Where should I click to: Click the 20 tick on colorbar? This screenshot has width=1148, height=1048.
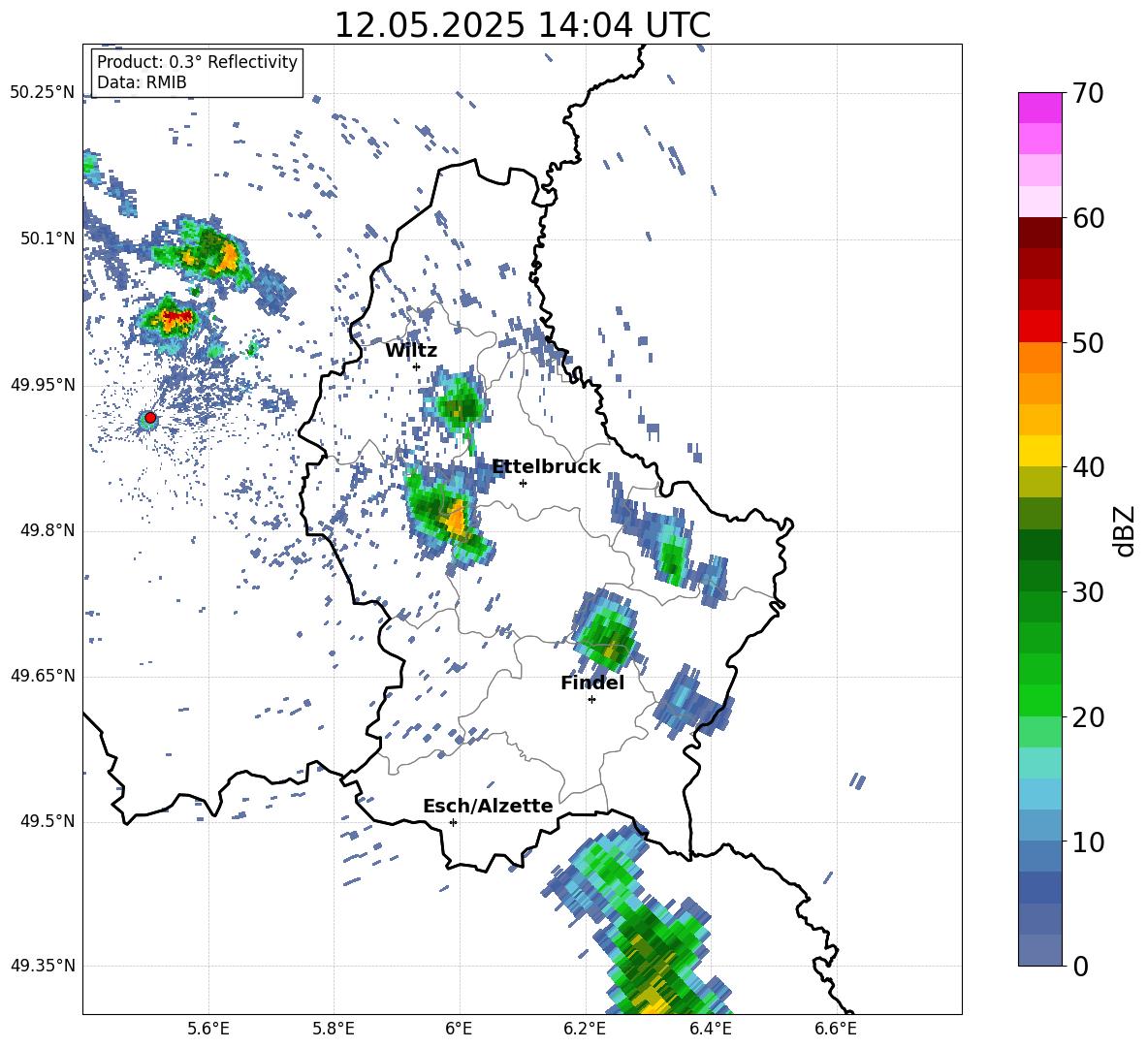[x=1088, y=717]
